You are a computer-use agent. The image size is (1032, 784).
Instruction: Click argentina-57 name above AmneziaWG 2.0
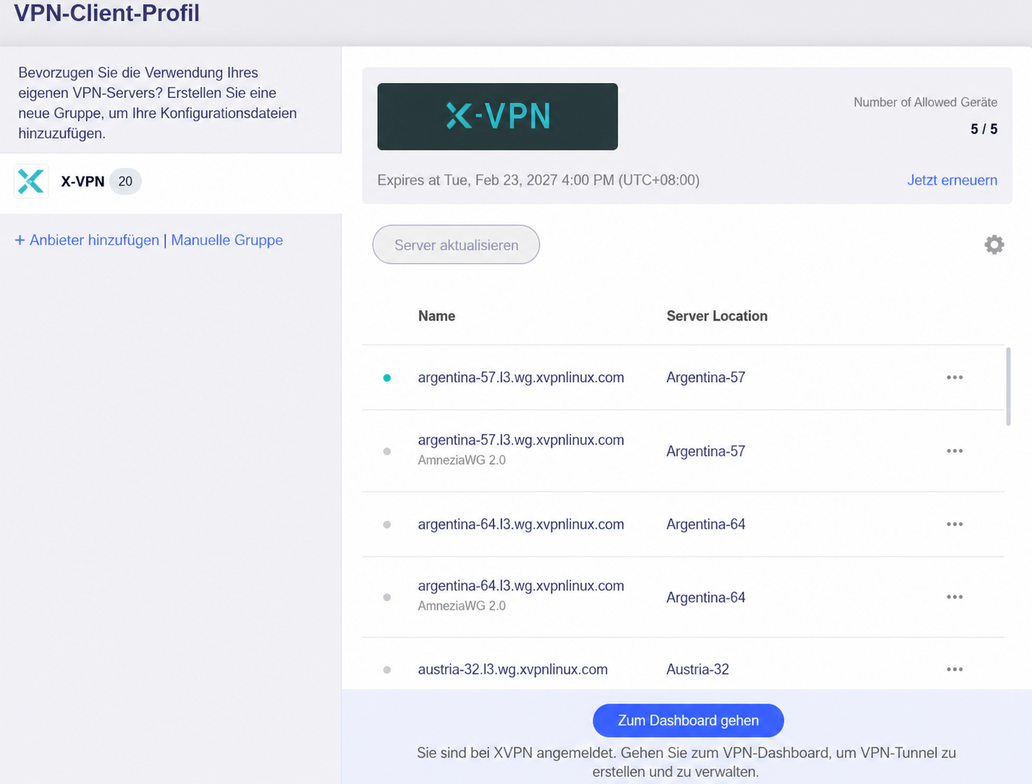tap(521, 440)
